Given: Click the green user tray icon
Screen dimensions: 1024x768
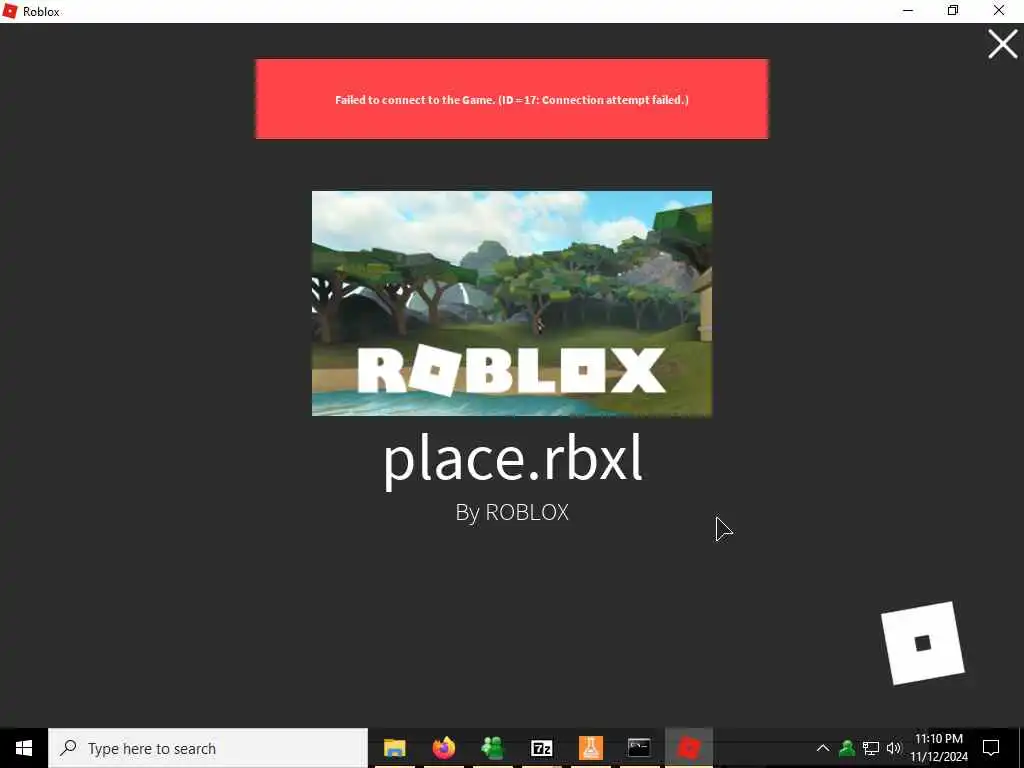Looking at the screenshot, I should tap(847, 748).
